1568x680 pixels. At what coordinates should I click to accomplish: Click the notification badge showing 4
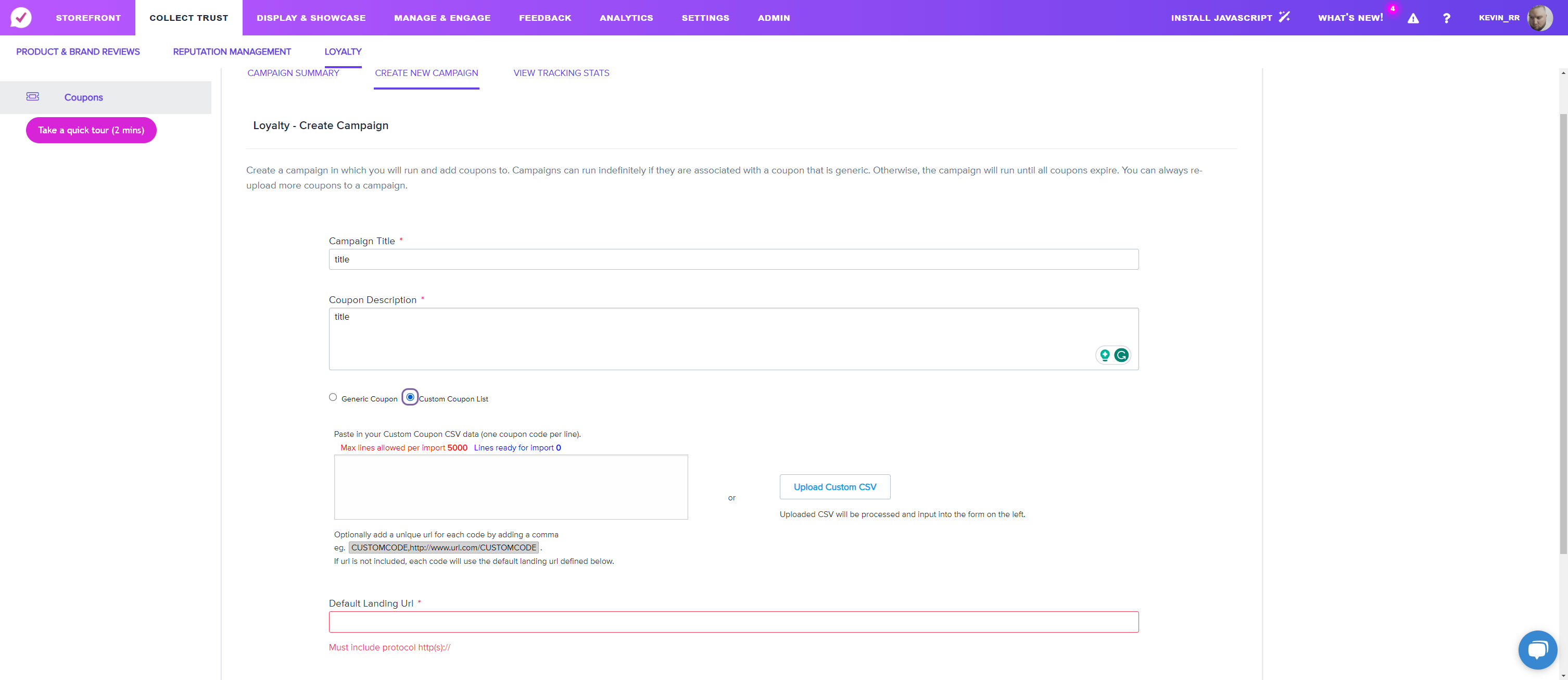pyautogui.click(x=1392, y=8)
